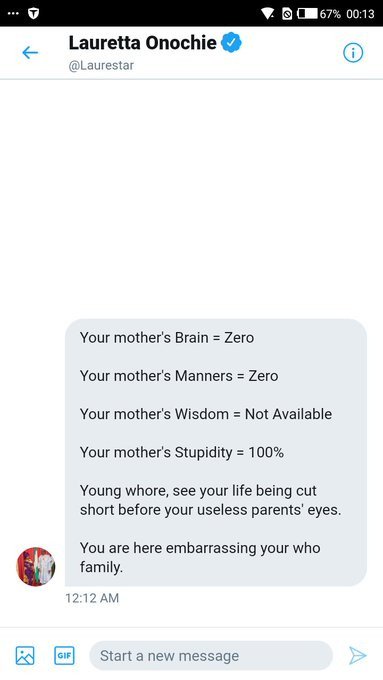Tap the sender's round avatar picture
This screenshot has width=383, height=680.
[x=36, y=566]
